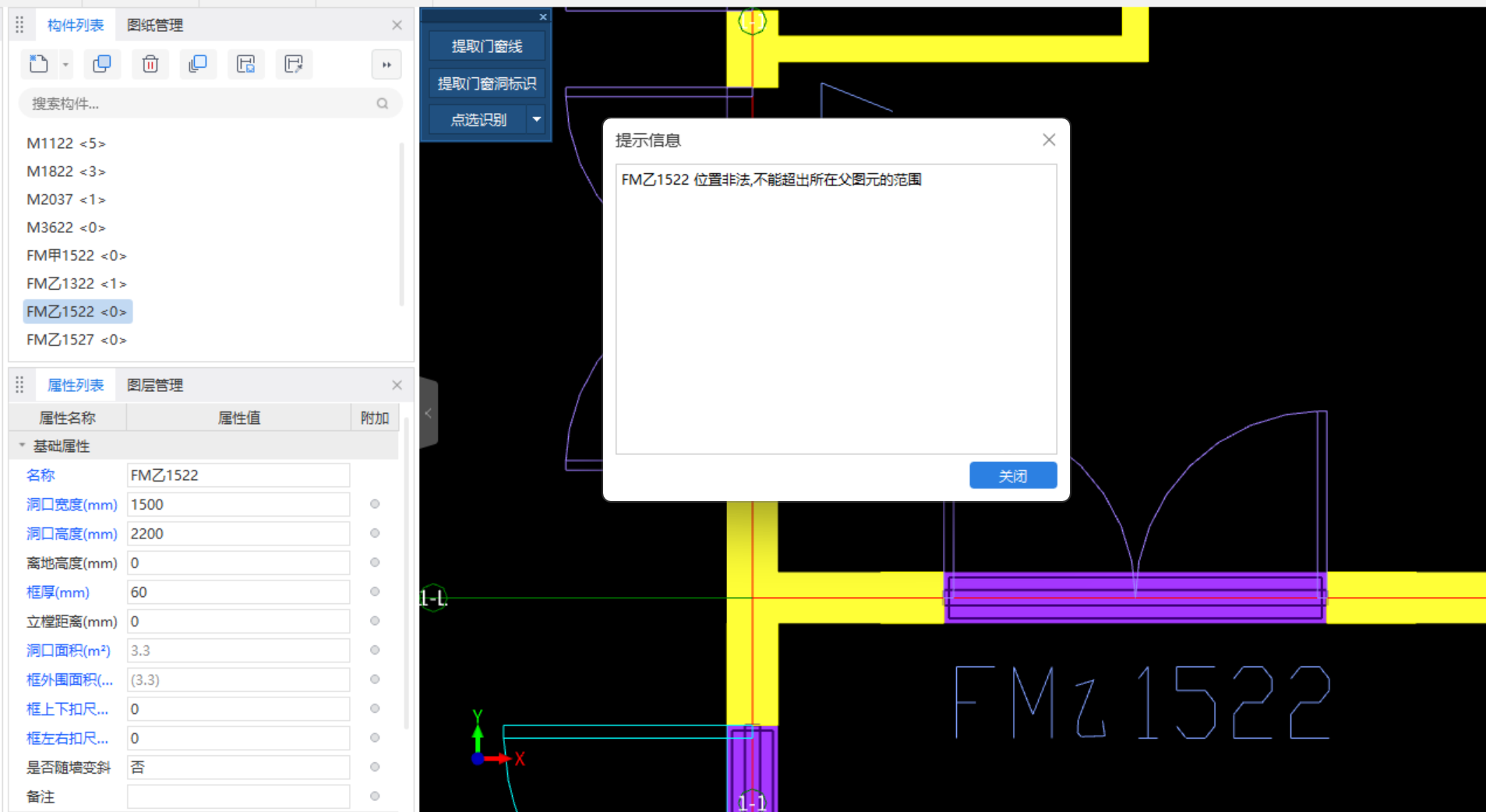Expand more toolbar options with double arrow
The image size is (1486, 812).
coord(387,65)
